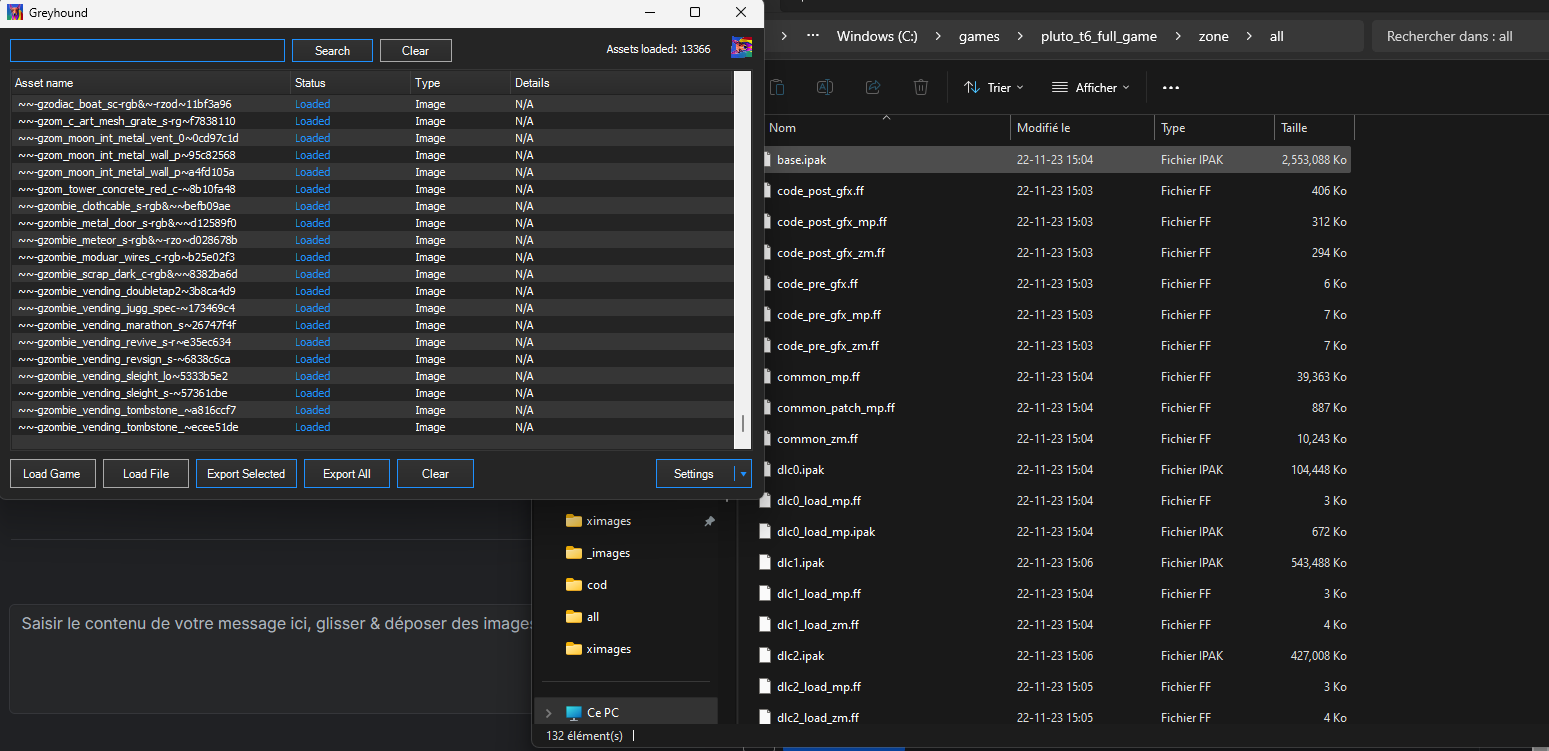1549x751 pixels.
Task: Sort by the Nom column header in Explorer
Action: [885, 128]
